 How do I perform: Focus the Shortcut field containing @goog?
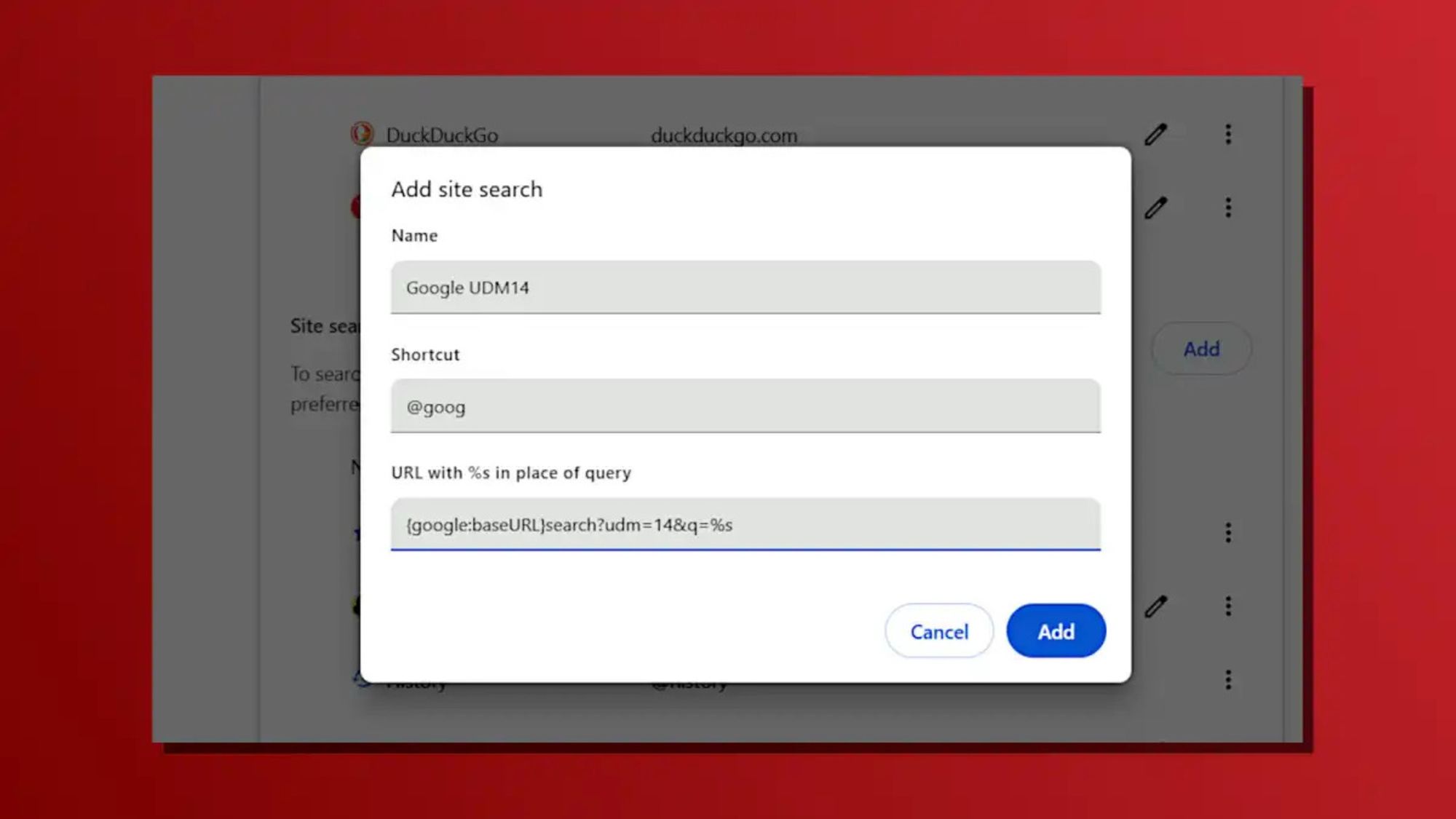point(745,406)
